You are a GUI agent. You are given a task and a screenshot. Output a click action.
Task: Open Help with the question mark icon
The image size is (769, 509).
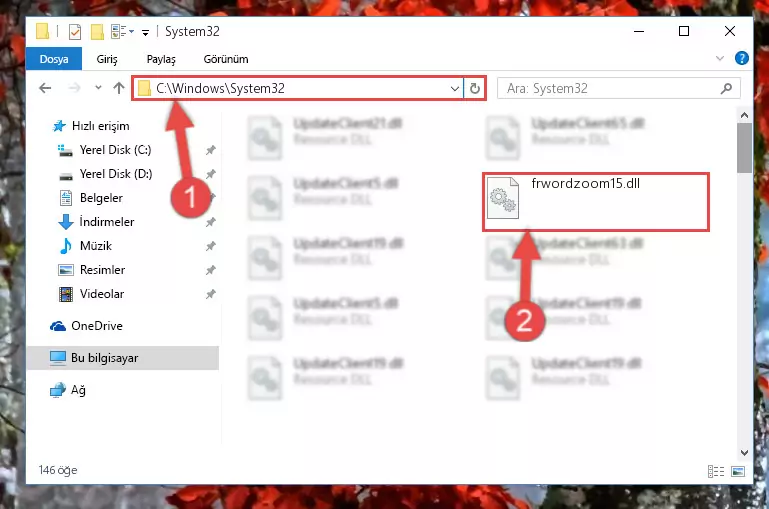[x=742, y=58]
